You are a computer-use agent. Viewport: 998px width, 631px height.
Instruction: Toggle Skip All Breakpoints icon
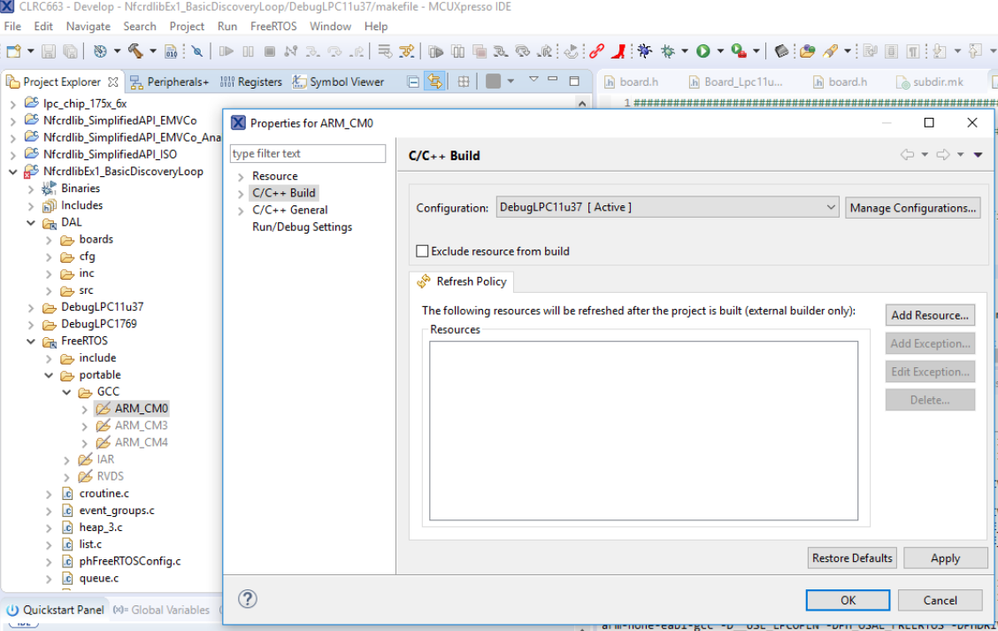click(197, 52)
